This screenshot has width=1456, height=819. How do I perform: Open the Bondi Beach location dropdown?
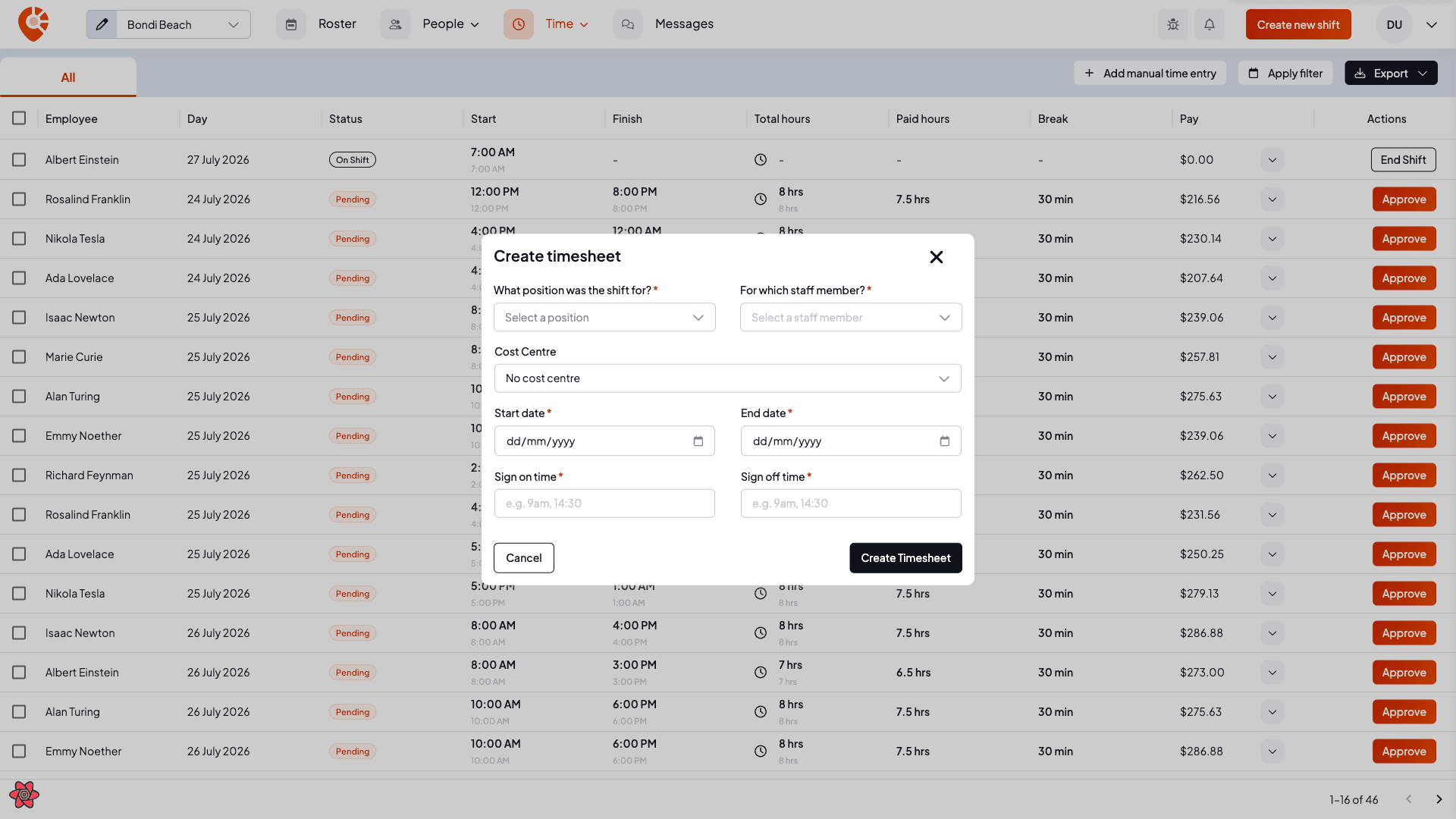(184, 24)
